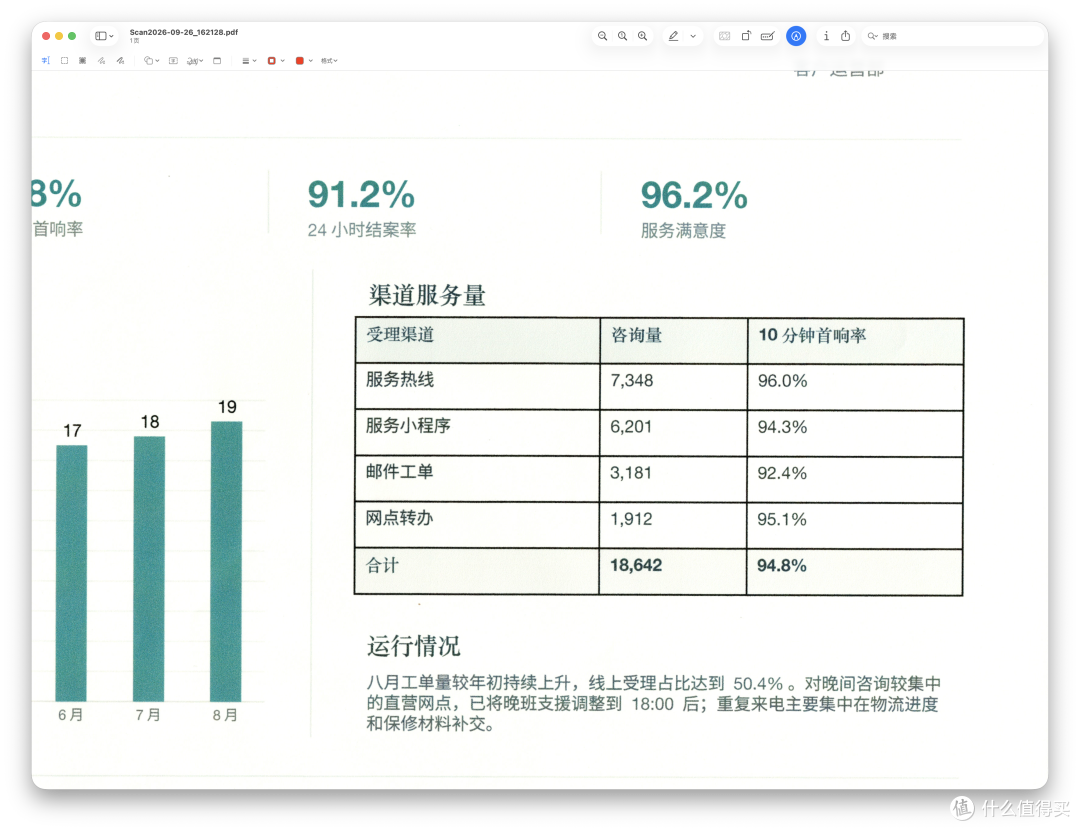Select the highlight pen tool
The image size is (1080, 831).
pyautogui.click(x=674, y=36)
